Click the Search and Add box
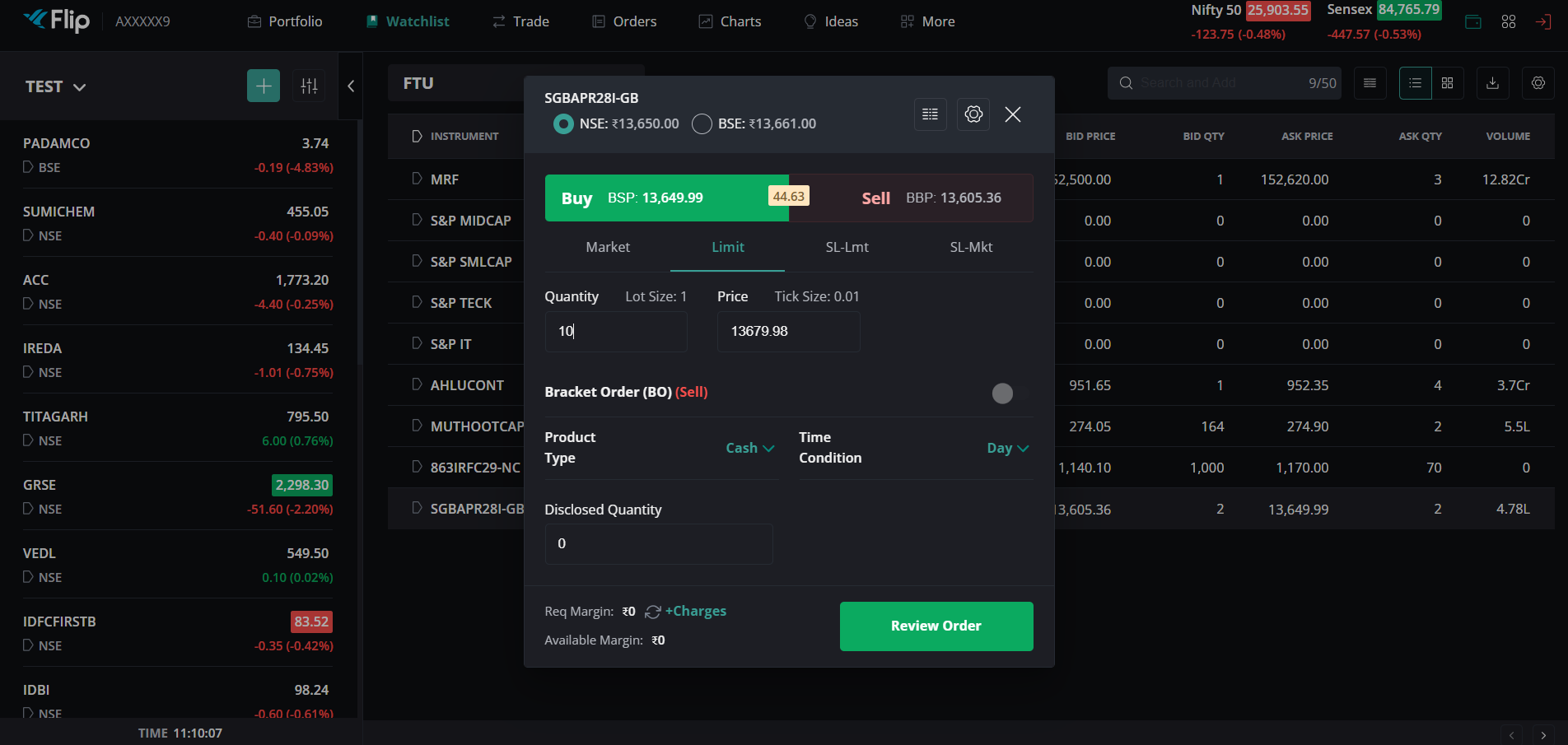 coord(1225,83)
